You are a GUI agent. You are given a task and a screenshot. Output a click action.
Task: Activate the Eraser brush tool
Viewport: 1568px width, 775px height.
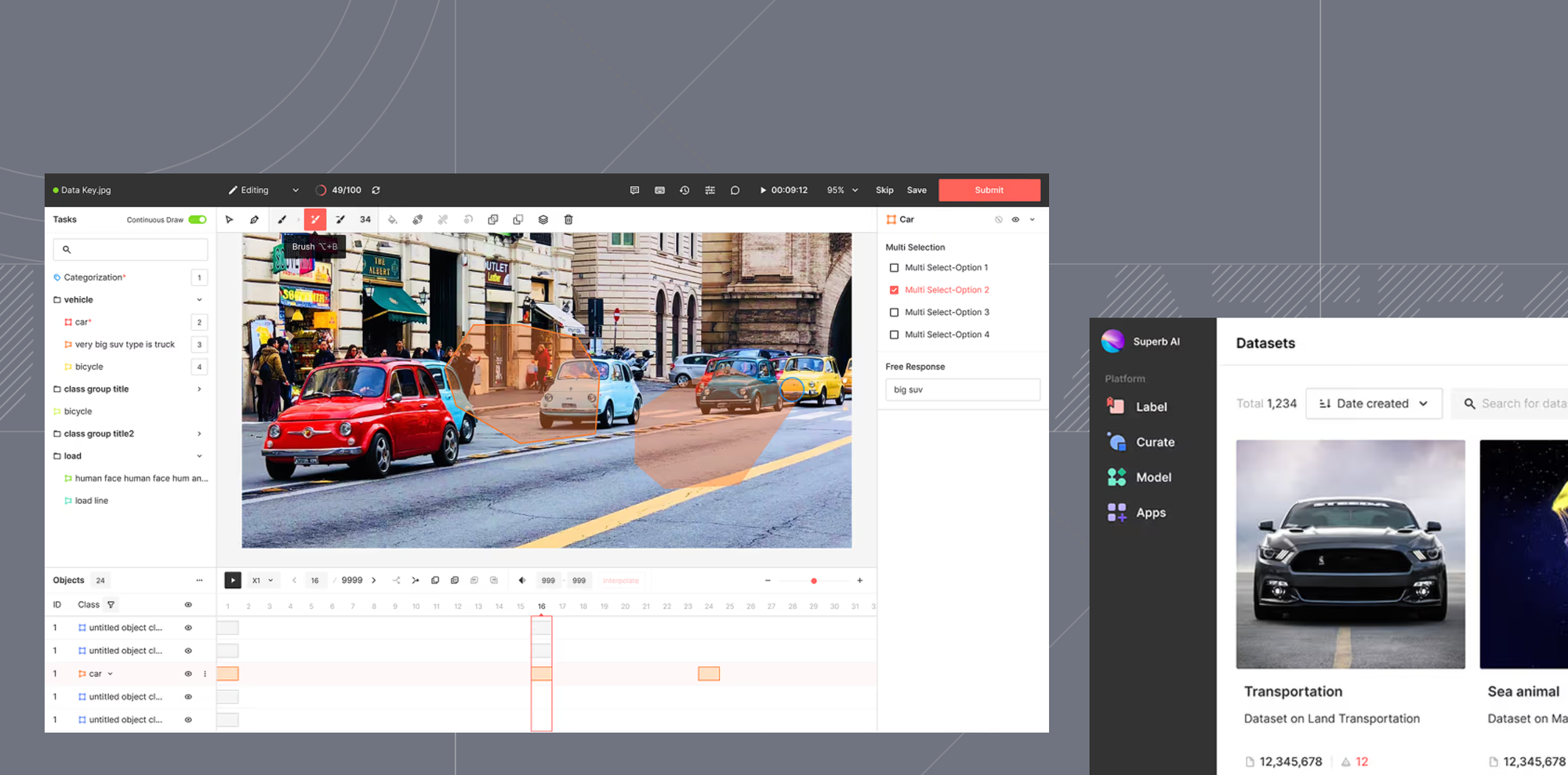[340, 219]
